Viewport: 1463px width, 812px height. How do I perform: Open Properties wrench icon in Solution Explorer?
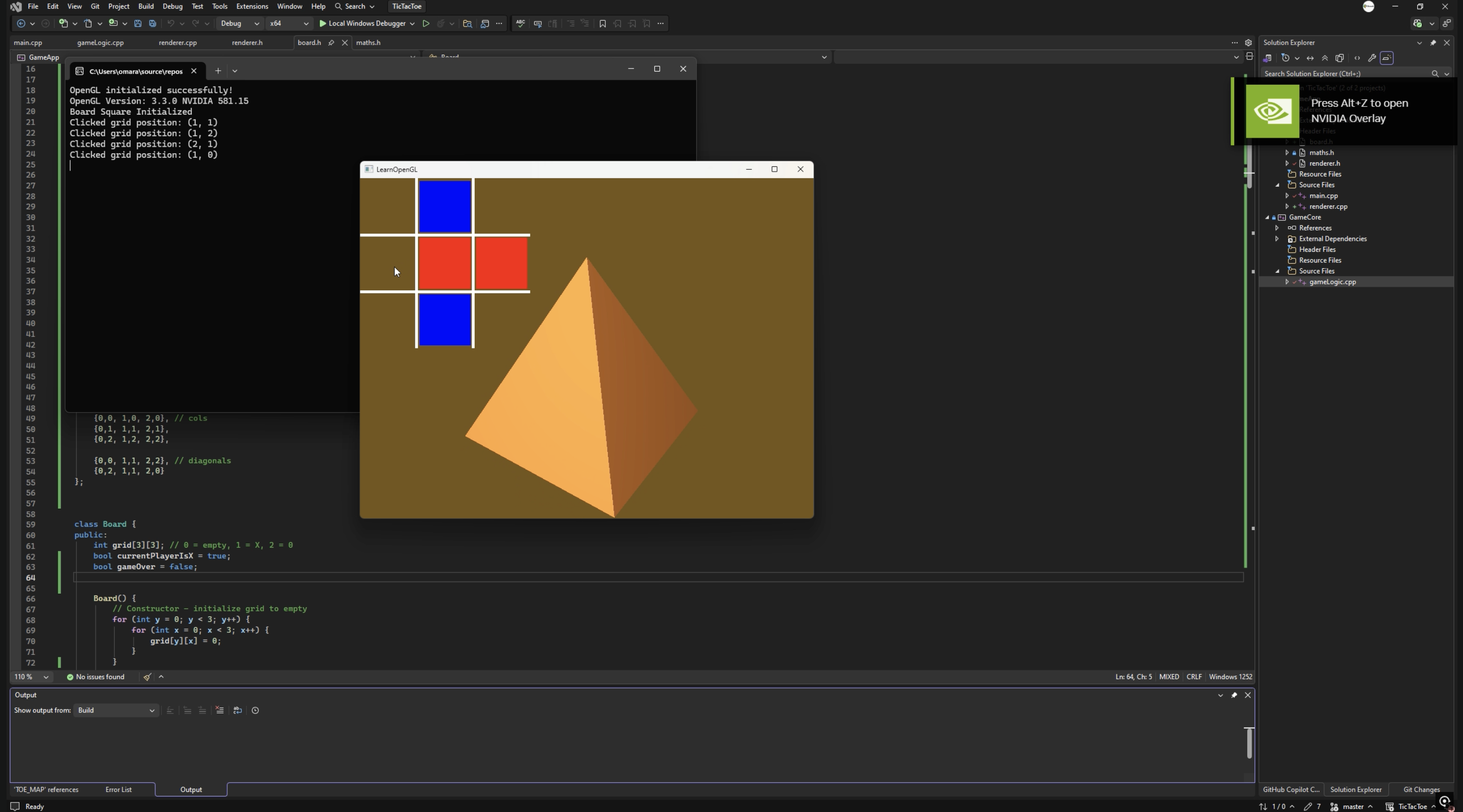coord(1371,58)
